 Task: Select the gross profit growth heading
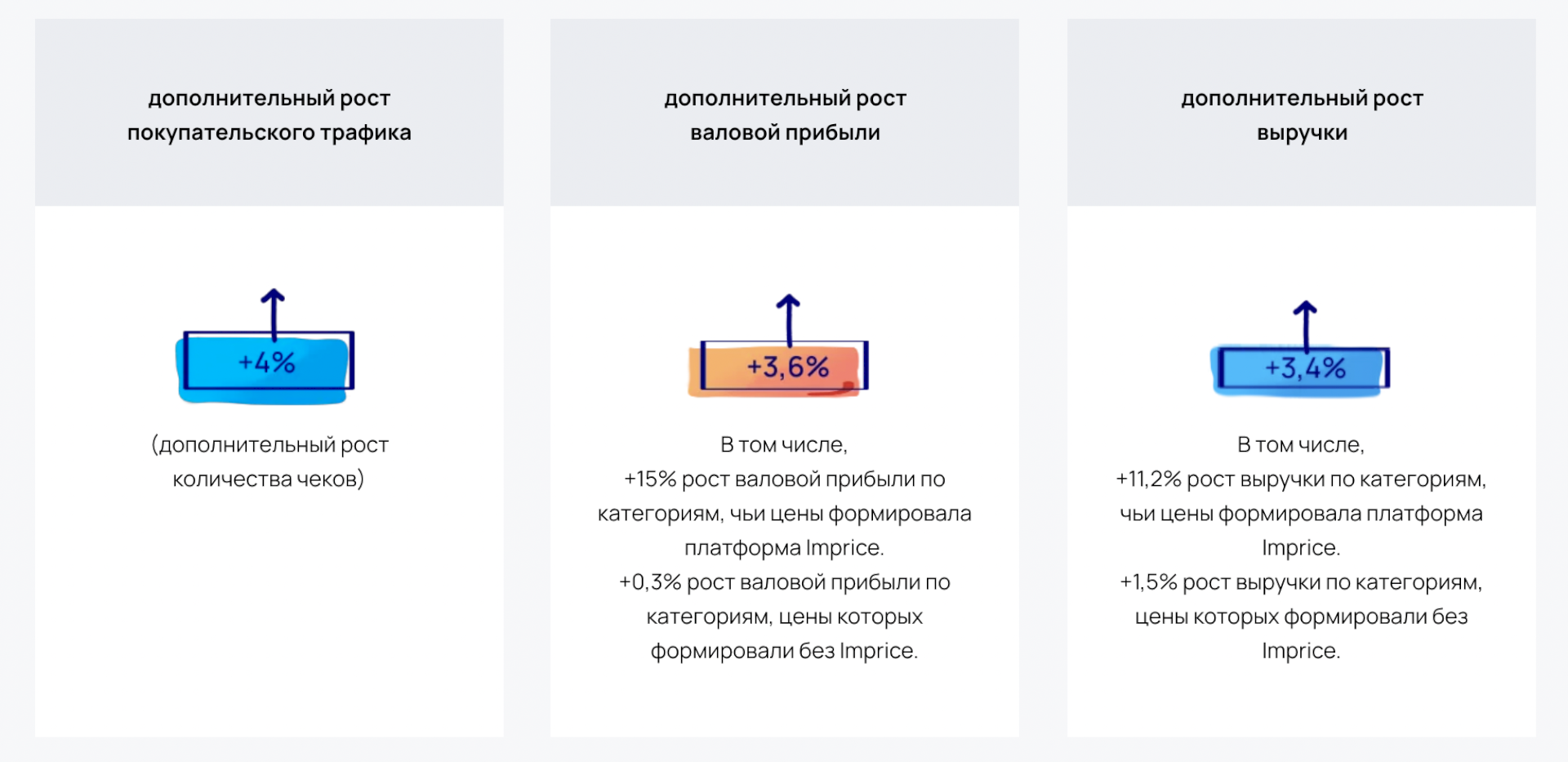(785, 115)
